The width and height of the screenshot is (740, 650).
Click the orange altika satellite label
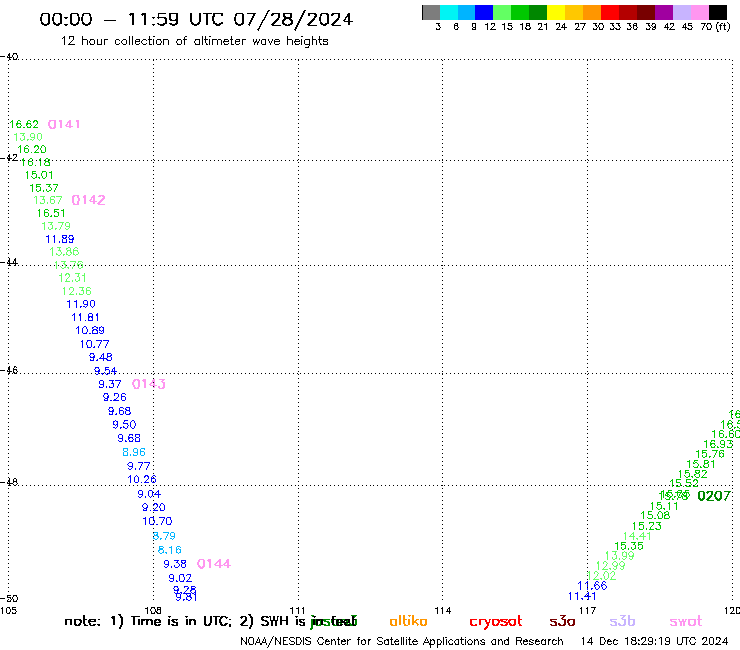[x=409, y=621]
